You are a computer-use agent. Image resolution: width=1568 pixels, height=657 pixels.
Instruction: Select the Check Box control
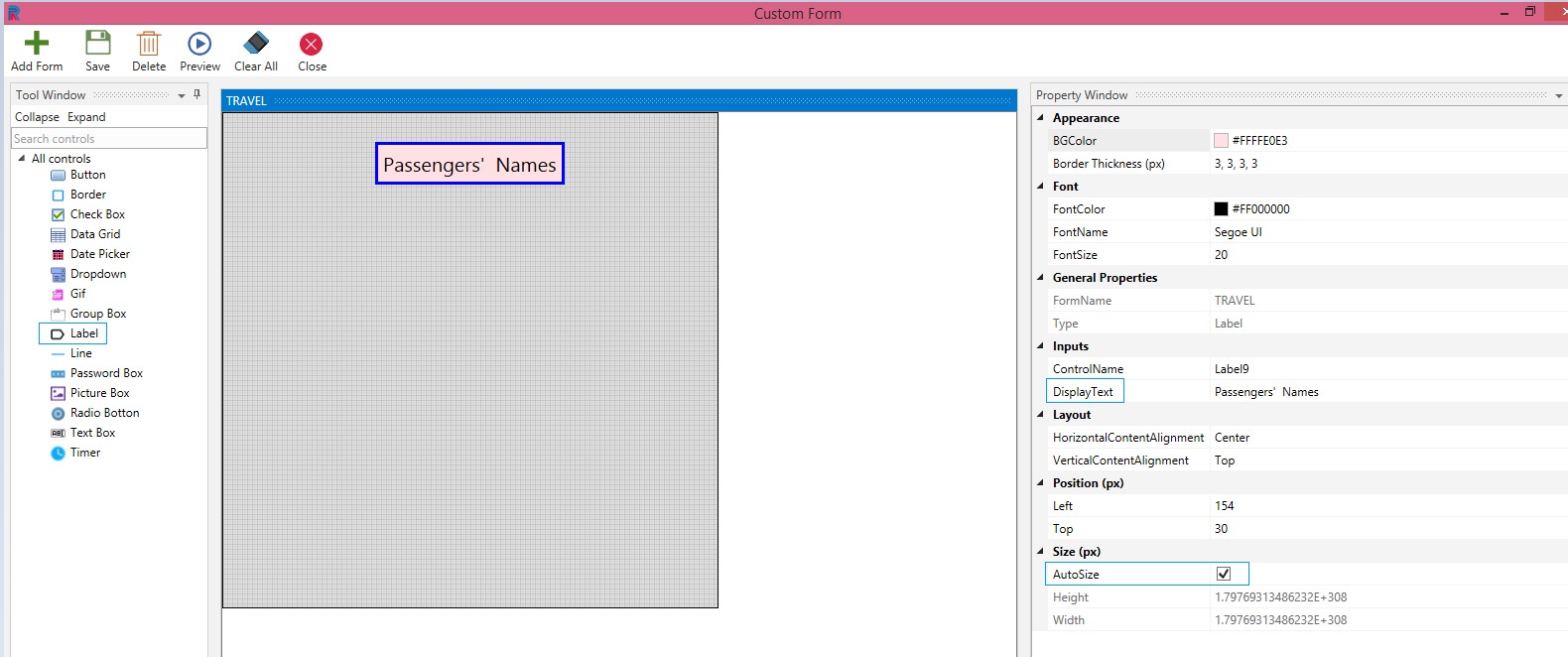(x=97, y=214)
